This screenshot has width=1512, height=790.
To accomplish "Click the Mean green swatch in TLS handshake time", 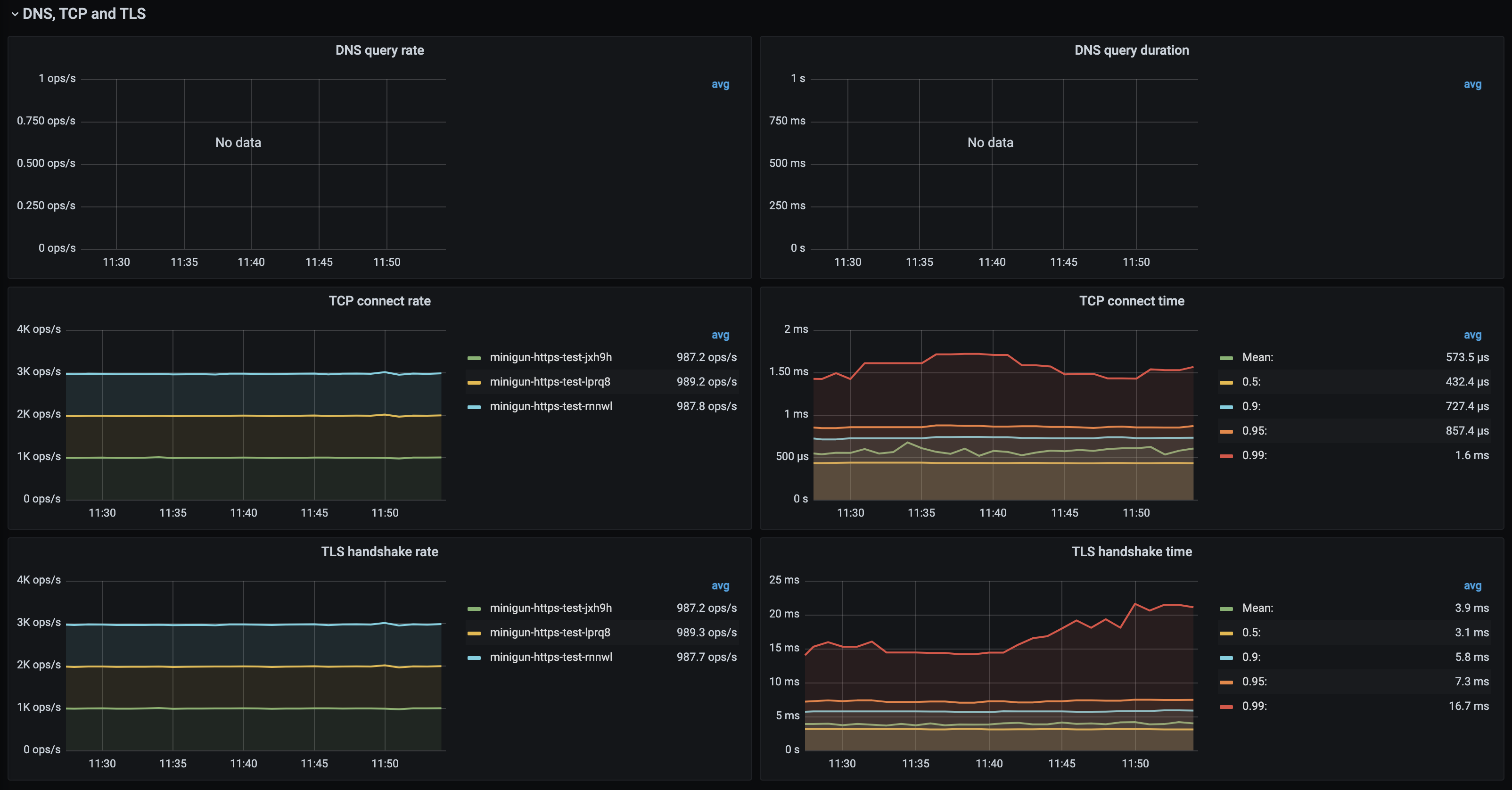I will pos(1226,609).
